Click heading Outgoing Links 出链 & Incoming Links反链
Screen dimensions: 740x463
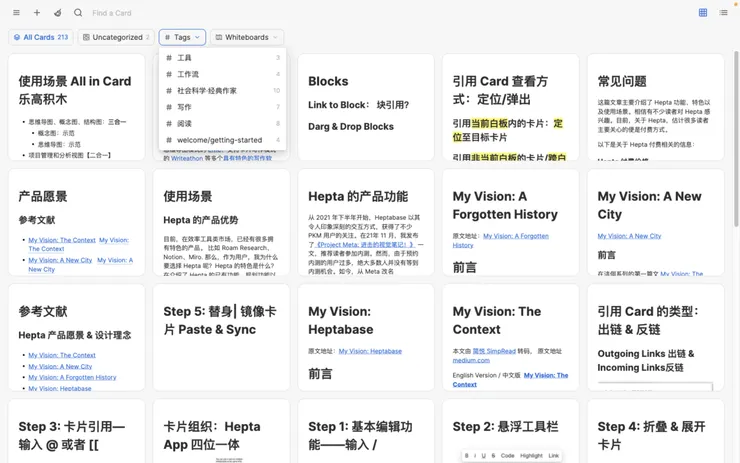point(646,361)
